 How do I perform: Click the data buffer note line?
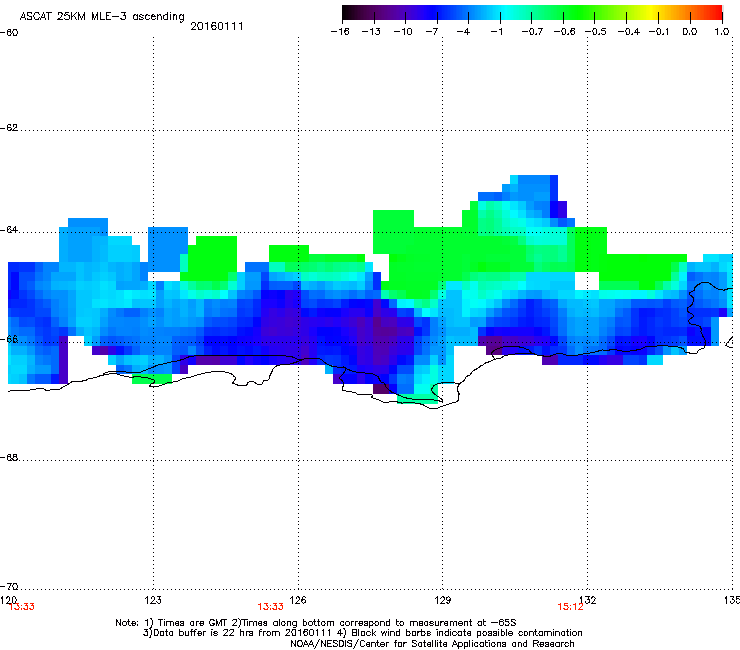362,633
